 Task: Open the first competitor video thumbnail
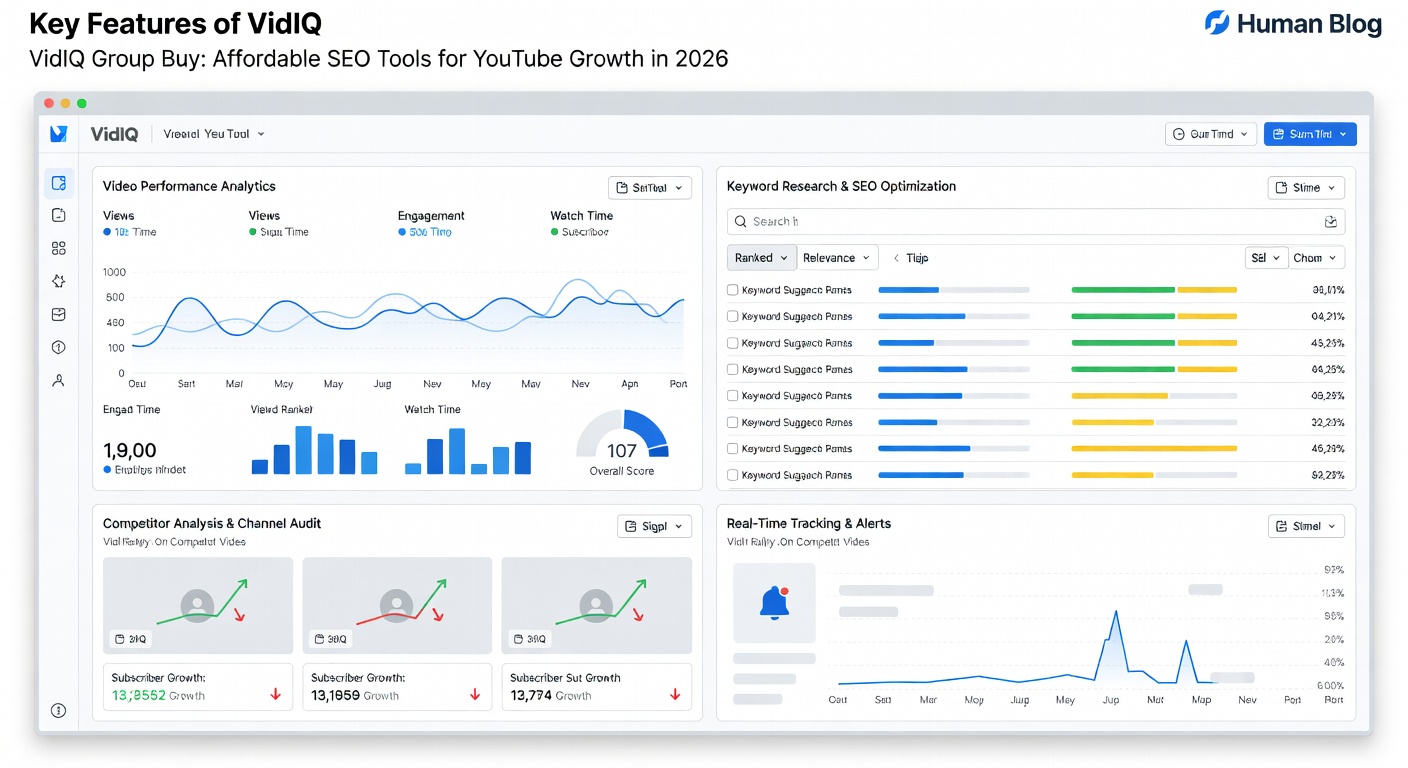pyautogui.click(x=198, y=606)
